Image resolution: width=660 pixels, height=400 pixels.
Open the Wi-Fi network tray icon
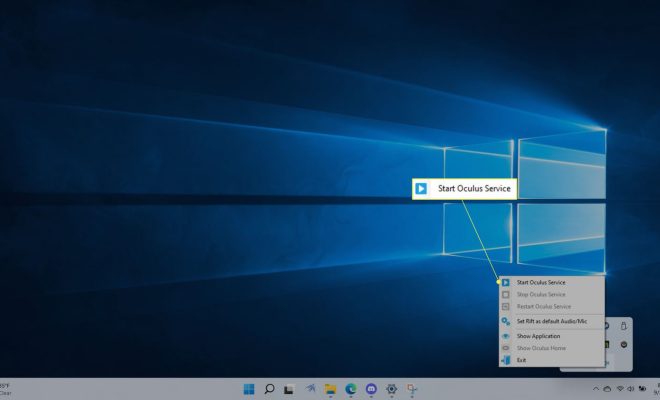(x=620, y=389)
